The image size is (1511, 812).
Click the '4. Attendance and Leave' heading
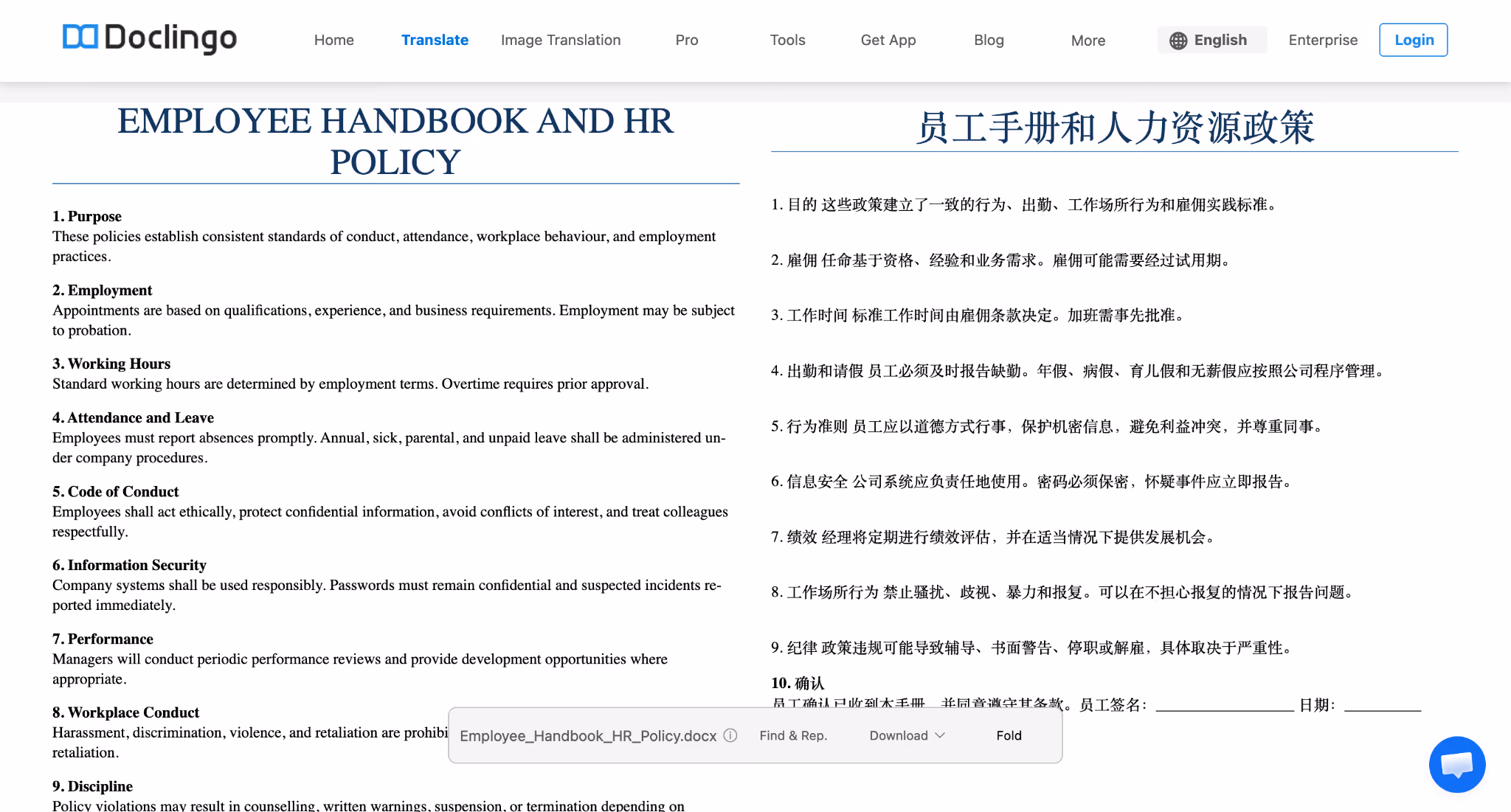click(x=134, y=417)
